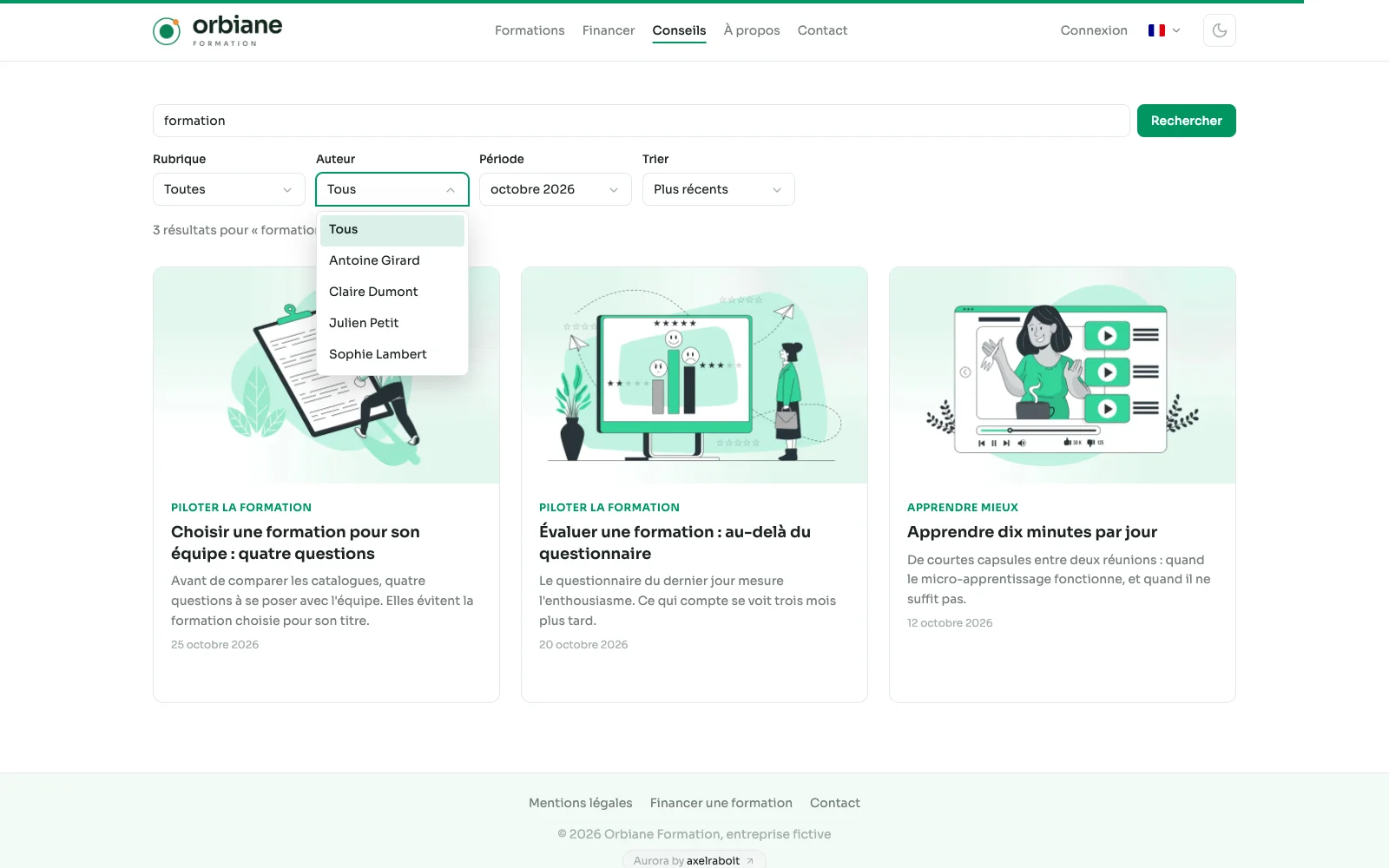Select author Julien Petit
Viewport: 1389px width, 868px height.
[x=392, y=323]
